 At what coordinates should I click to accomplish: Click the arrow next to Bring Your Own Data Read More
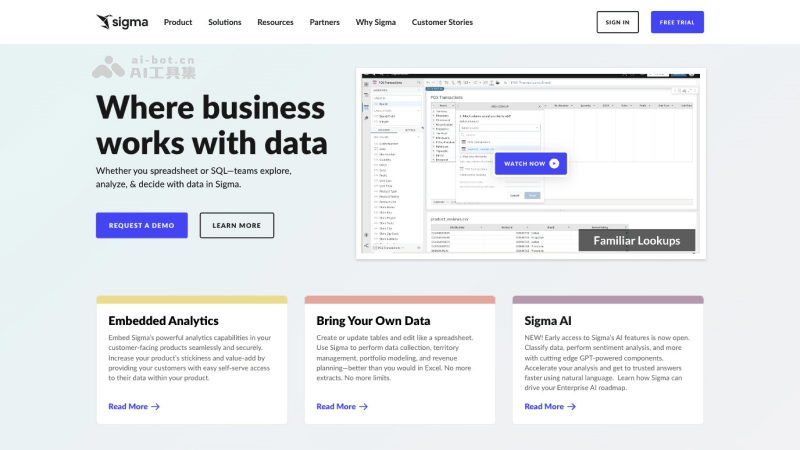click(363, 407)
